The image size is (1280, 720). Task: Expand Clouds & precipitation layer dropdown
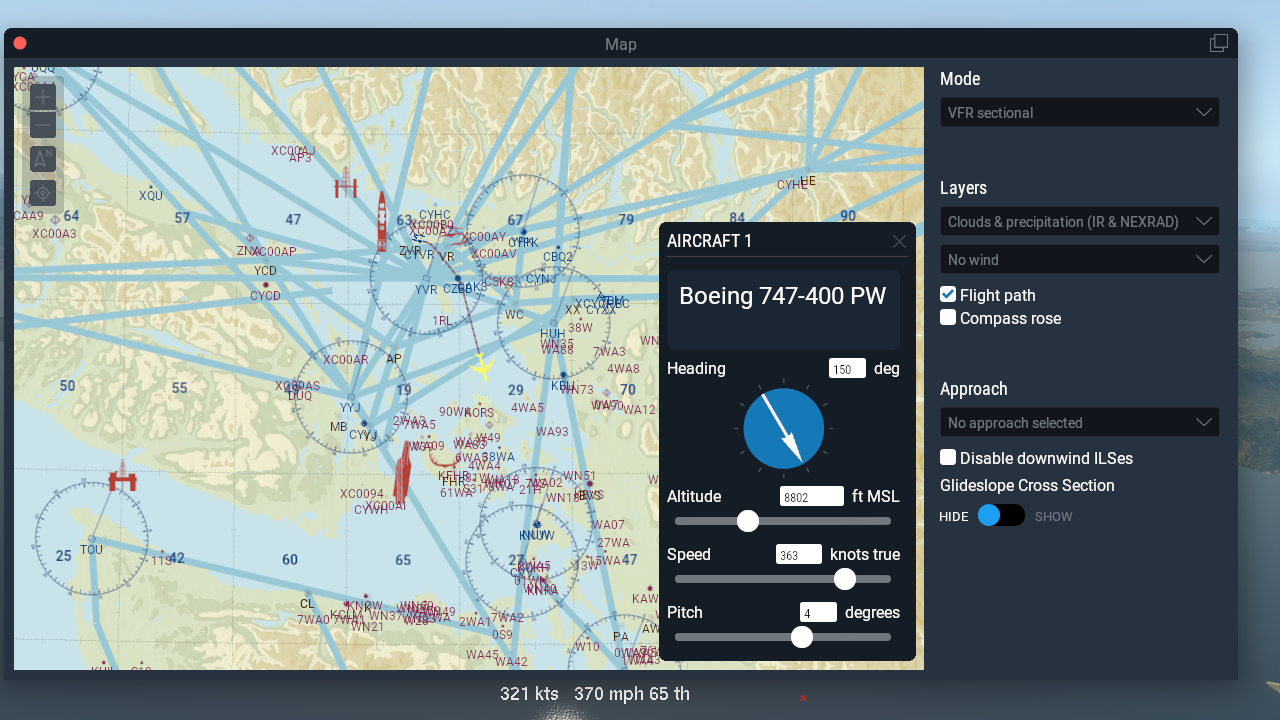click(x=1079, y=221)
